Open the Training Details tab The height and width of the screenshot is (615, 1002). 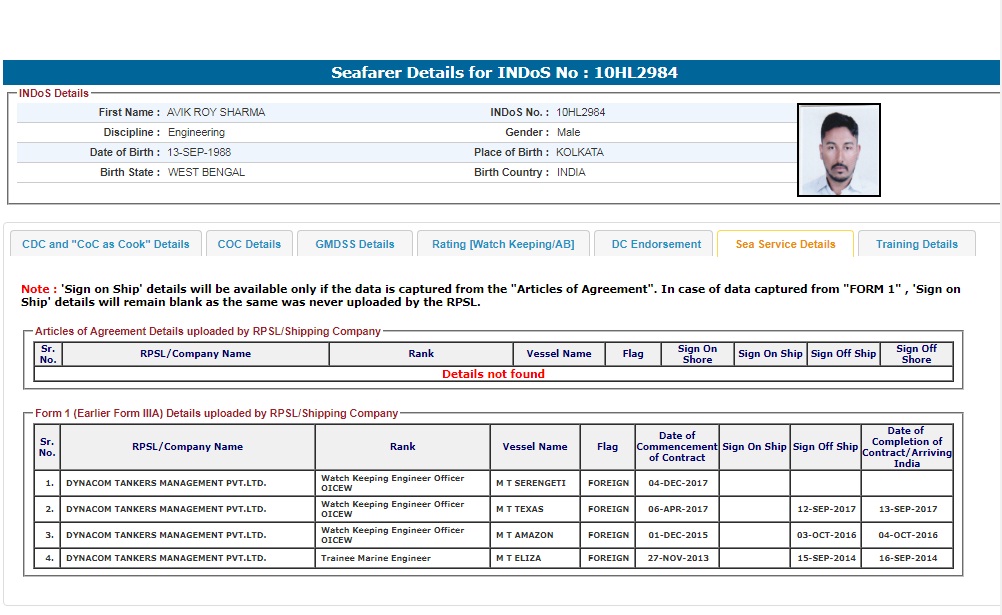click(916, 244)
